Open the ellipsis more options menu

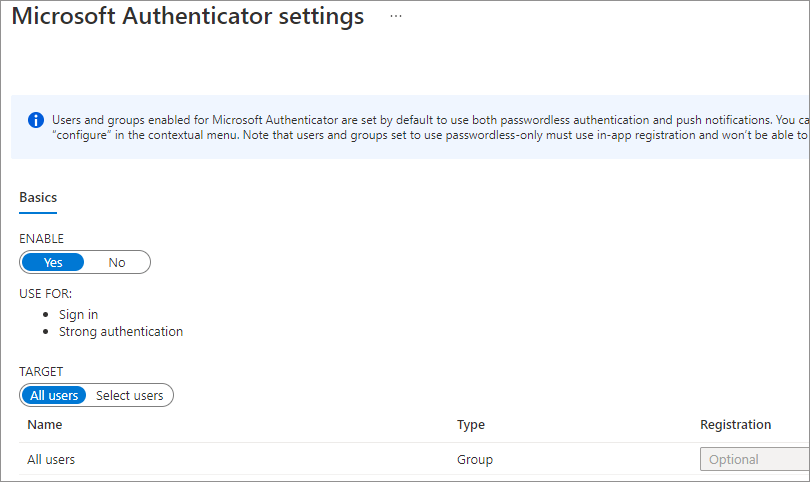click(x=396, y=17)
